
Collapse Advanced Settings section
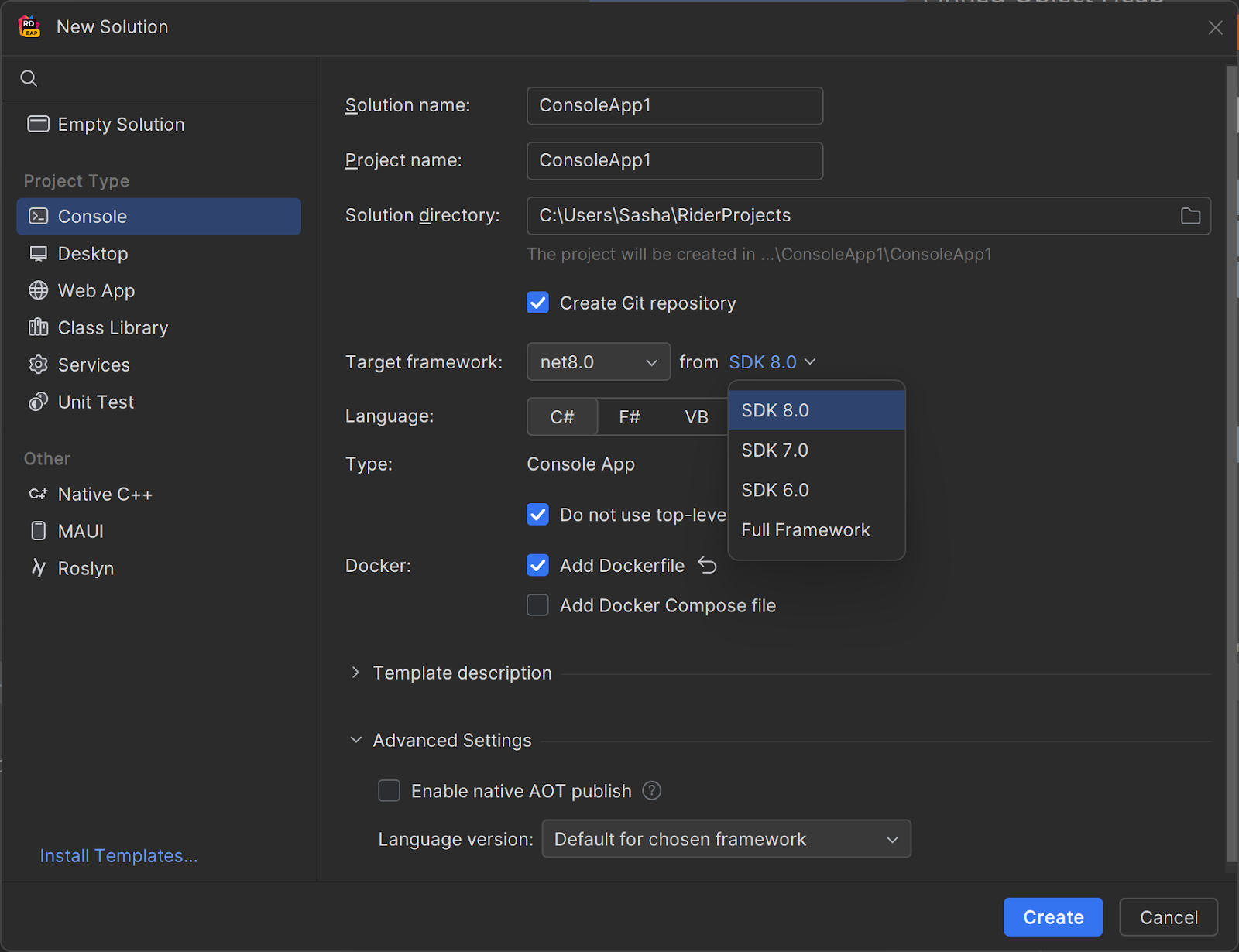point(355,740)
